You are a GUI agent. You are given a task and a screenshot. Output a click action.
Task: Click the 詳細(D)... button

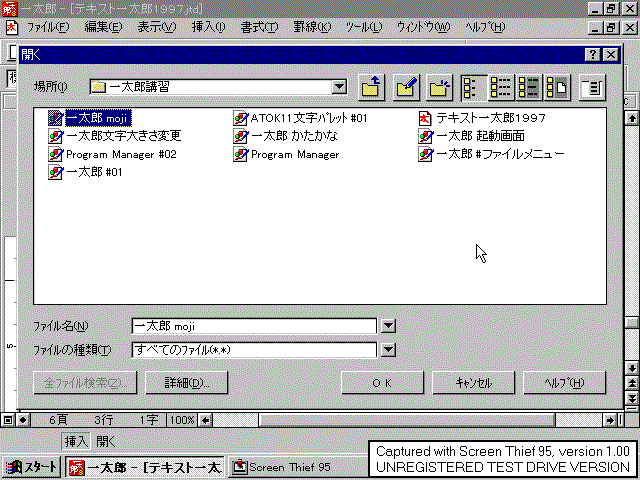tap(187, 383)
